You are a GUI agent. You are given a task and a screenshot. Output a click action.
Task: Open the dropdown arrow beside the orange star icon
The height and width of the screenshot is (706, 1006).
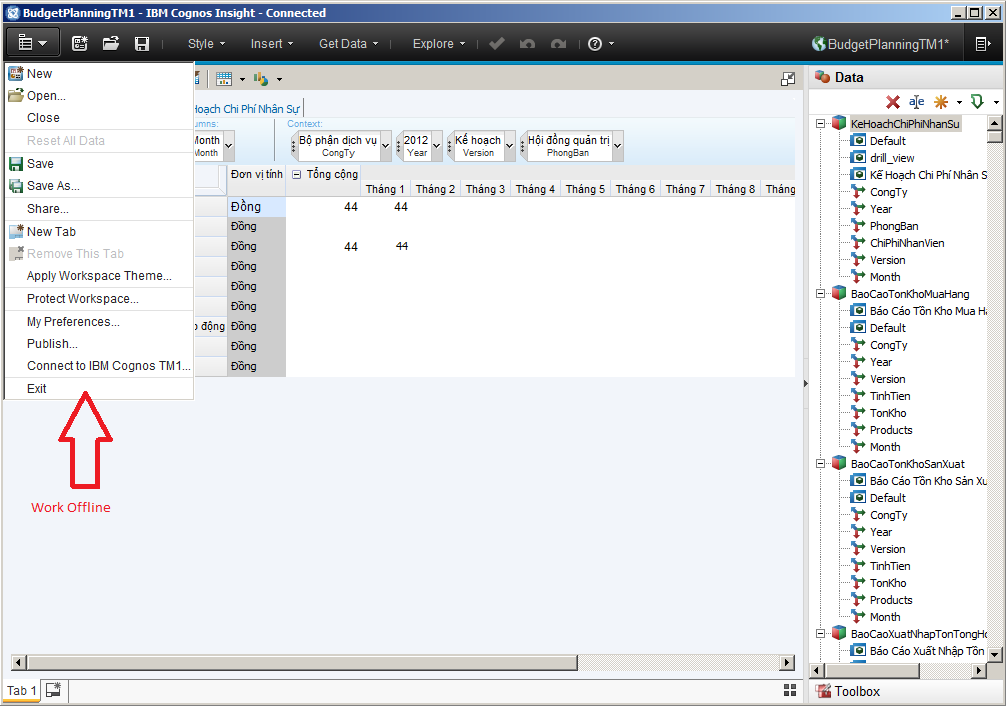pyautogui.click(x=959, y=101)
